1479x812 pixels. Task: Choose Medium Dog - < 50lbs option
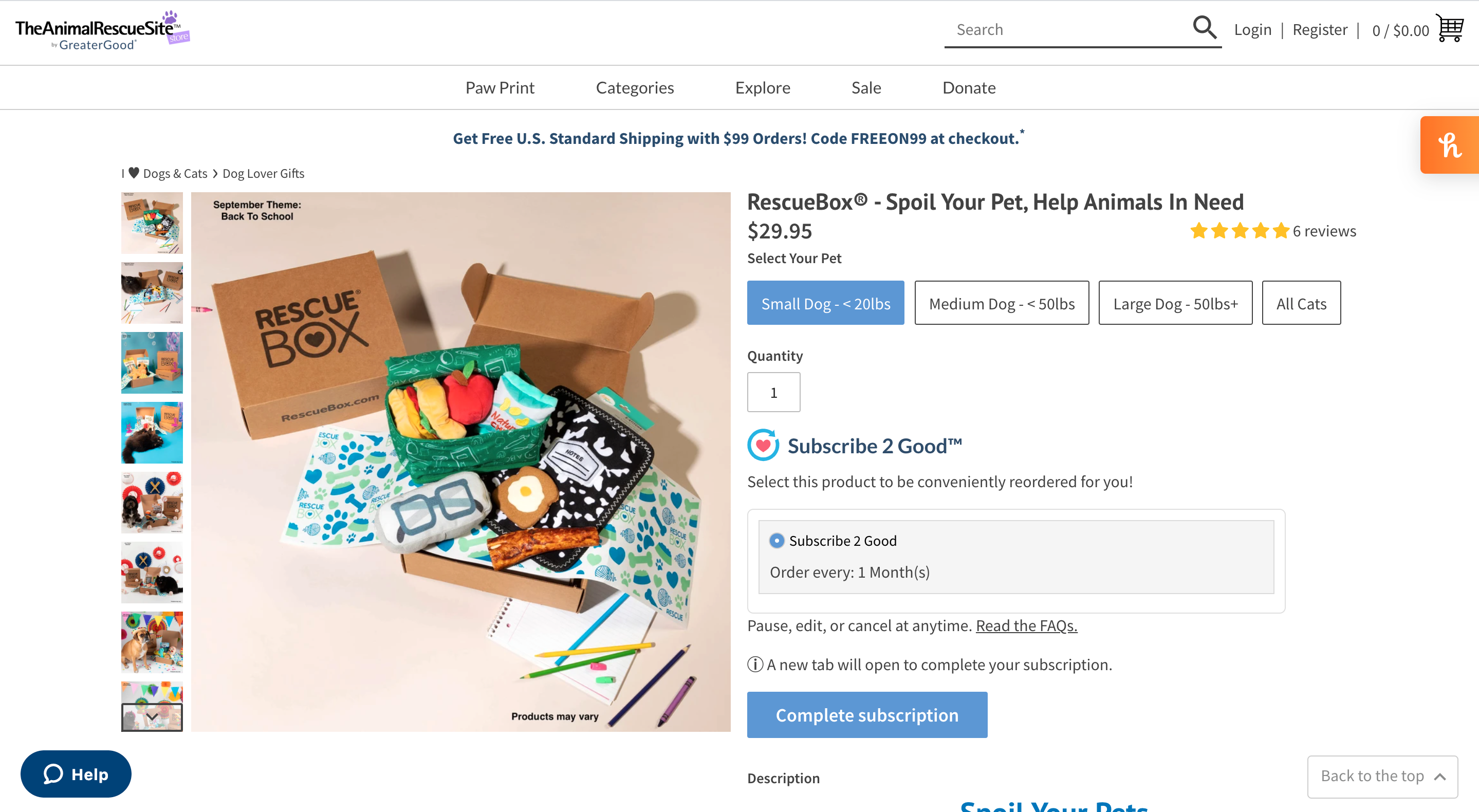tap(1001, 303)
